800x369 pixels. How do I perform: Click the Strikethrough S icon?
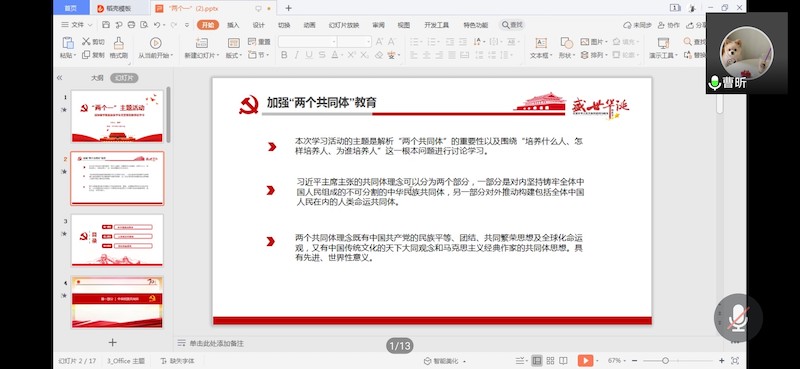point(322,55)
